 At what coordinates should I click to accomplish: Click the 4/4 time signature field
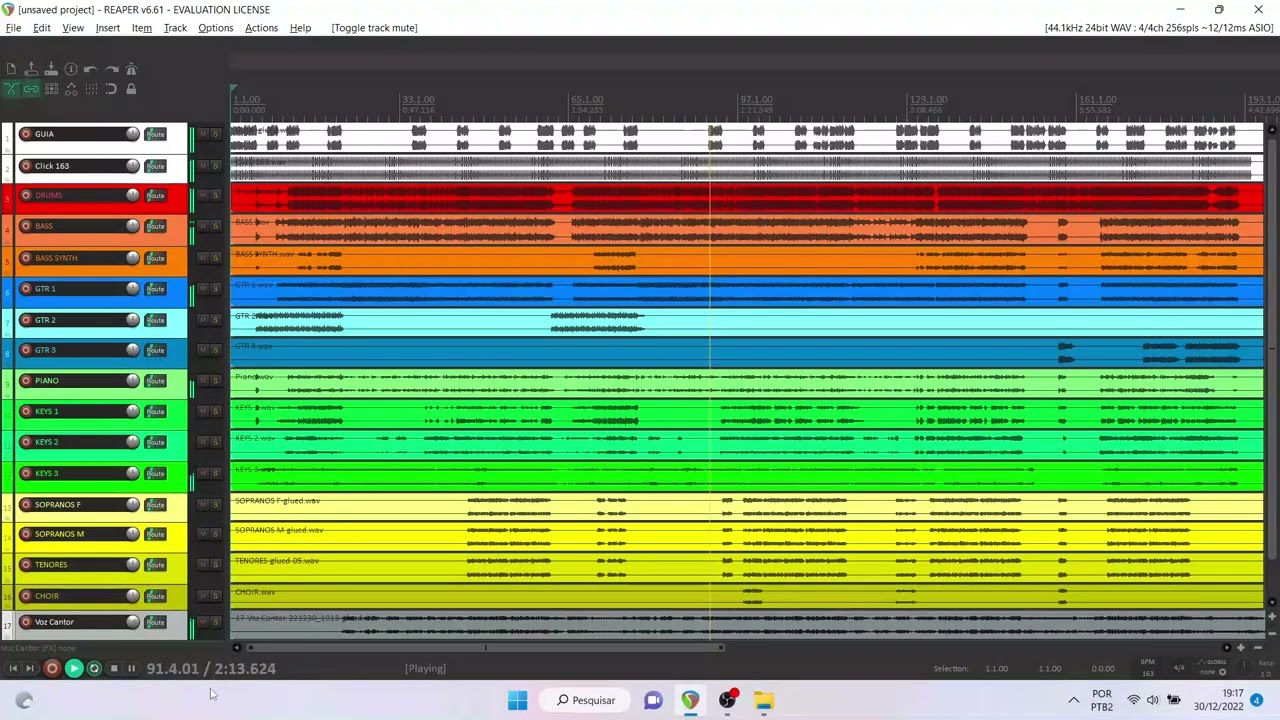(1179, 668)
